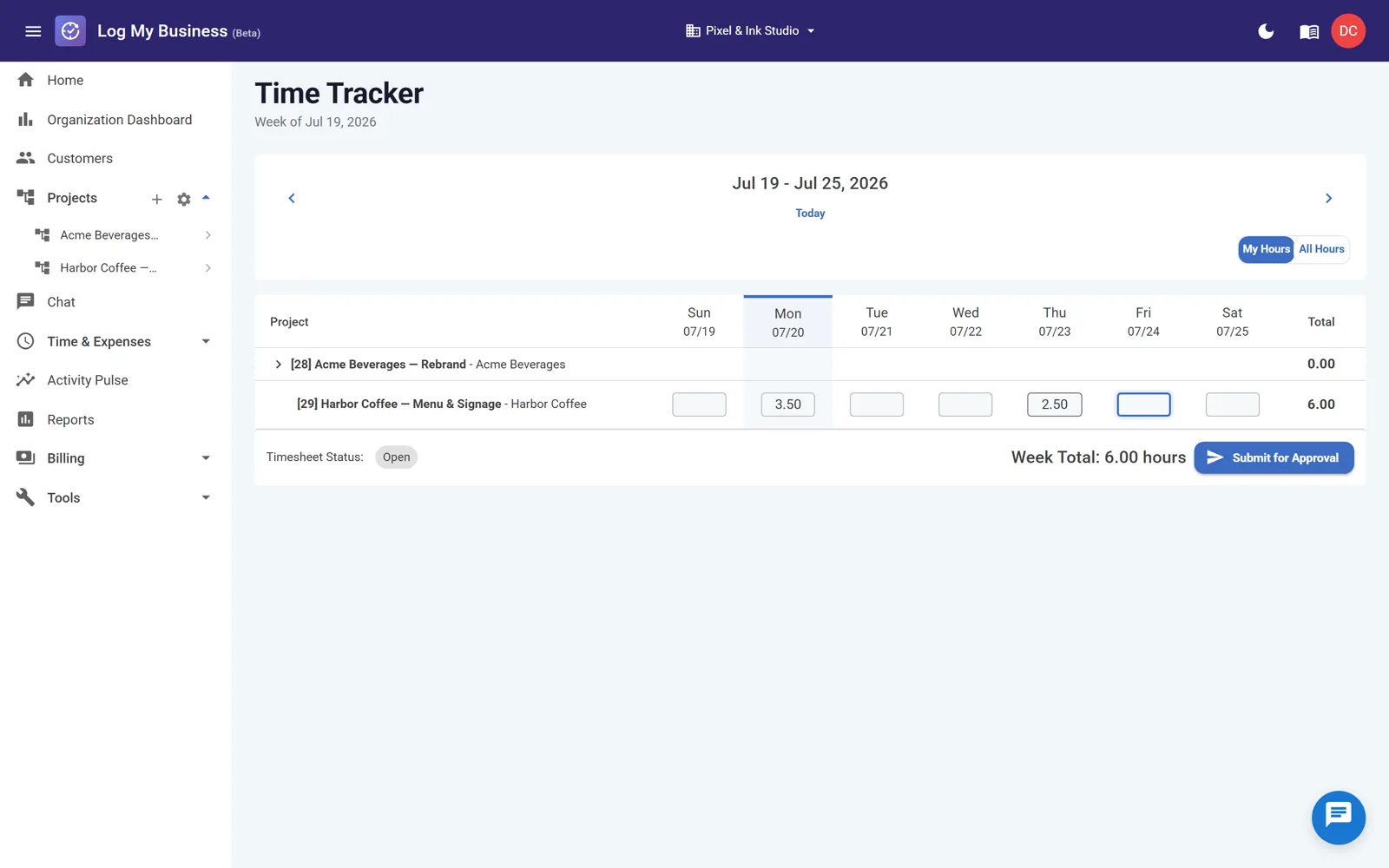Click Wednesday hours field for Harbor Coffee
Viewport: 1389px width, 868px height.
tap(965, 404)
